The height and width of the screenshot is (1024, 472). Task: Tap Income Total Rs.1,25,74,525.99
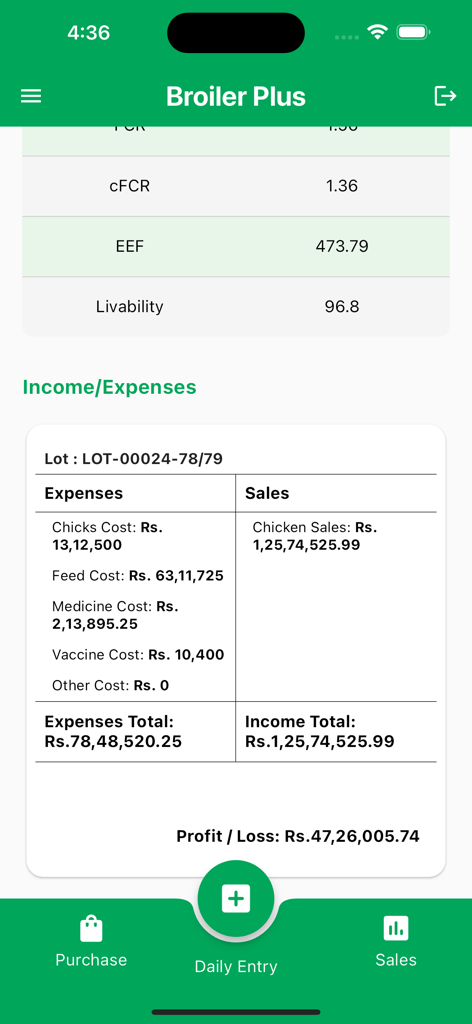[319, 731]
